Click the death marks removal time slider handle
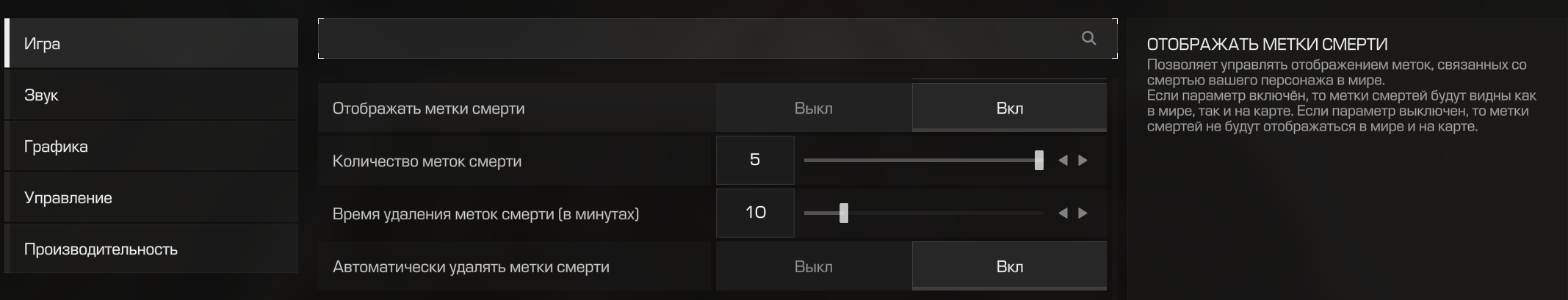 click(x=843, y=213)
